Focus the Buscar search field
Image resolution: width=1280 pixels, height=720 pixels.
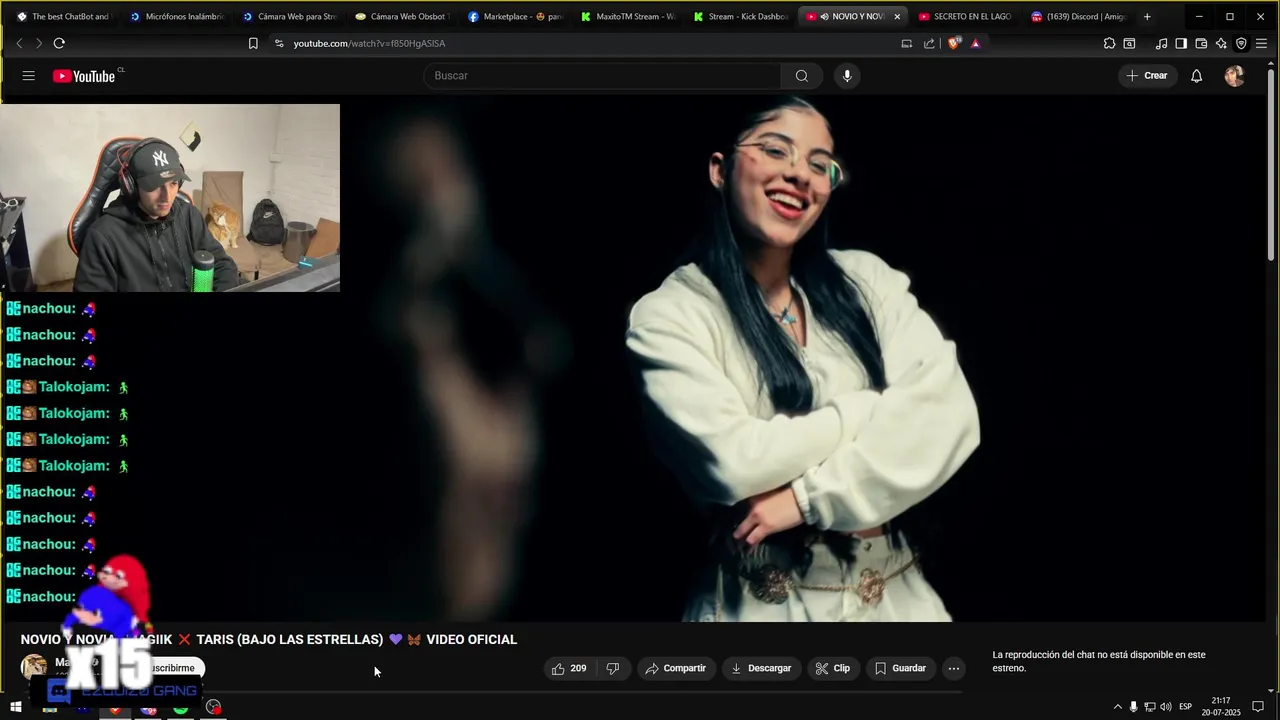[x=602, y=76]
